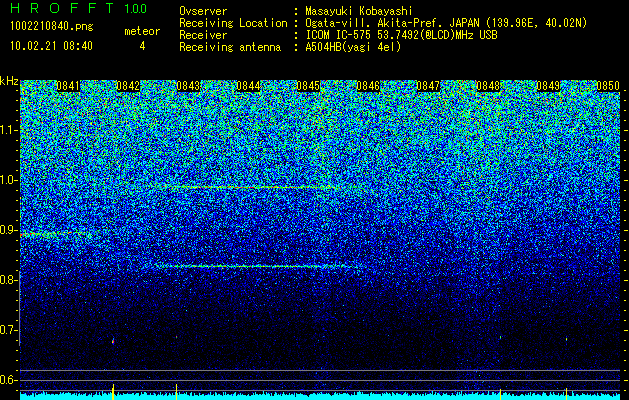Screen dimensions: 629x400
Task: Select the A504HB(yagi 4el) antenna value
Action: click(353, 47)
